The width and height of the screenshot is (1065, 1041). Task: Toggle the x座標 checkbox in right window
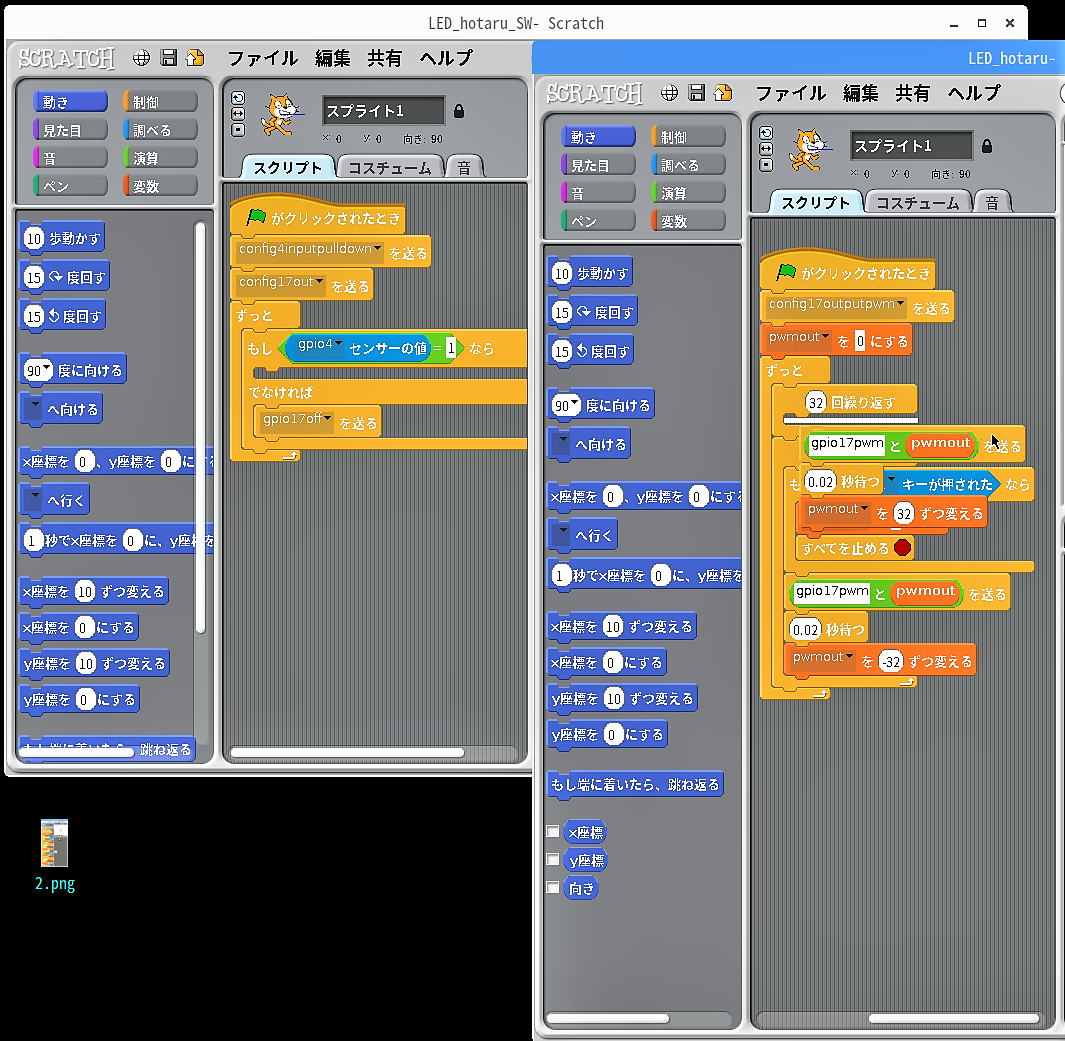pyautogui.click(x=553, y=831)
